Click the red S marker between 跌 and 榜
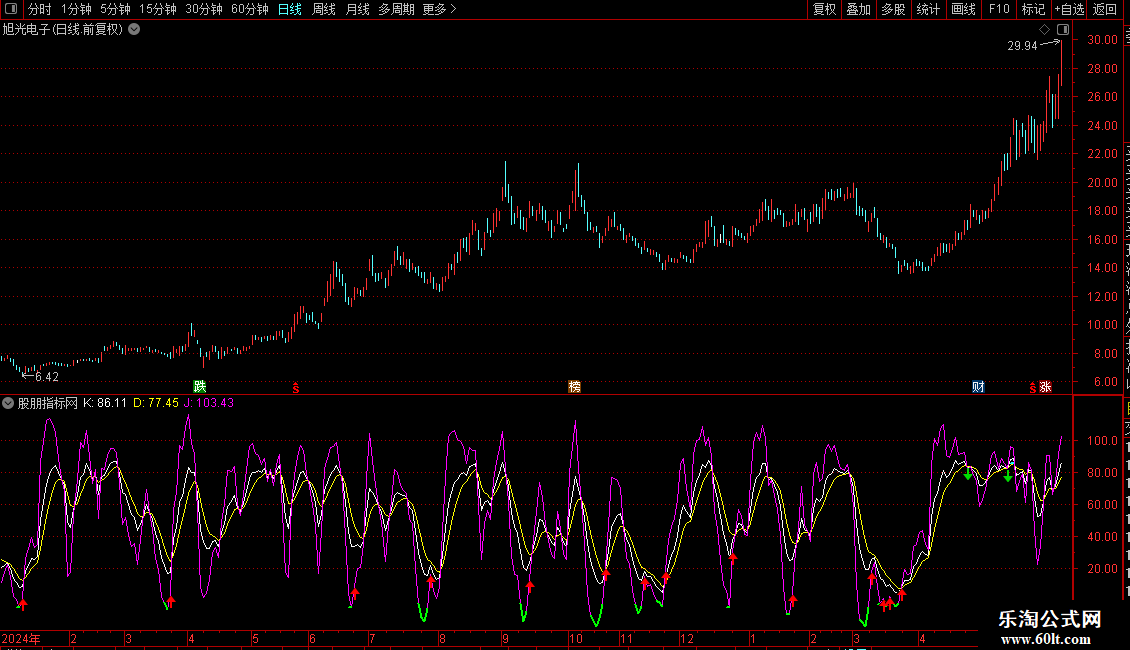 point(295,388)
